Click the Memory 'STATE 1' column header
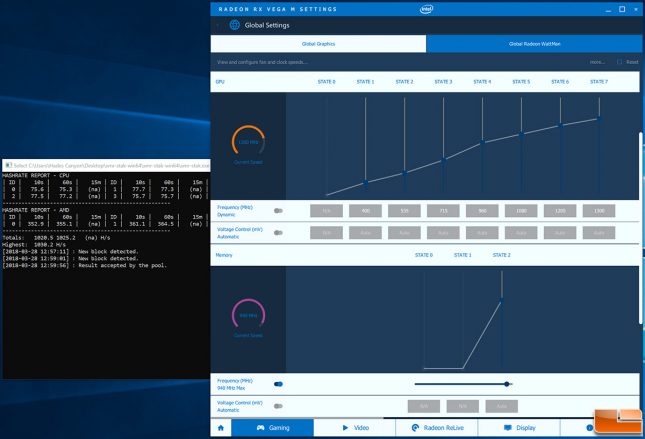Image resolution: width=645 pixels, height=439 pixels. 462,255
